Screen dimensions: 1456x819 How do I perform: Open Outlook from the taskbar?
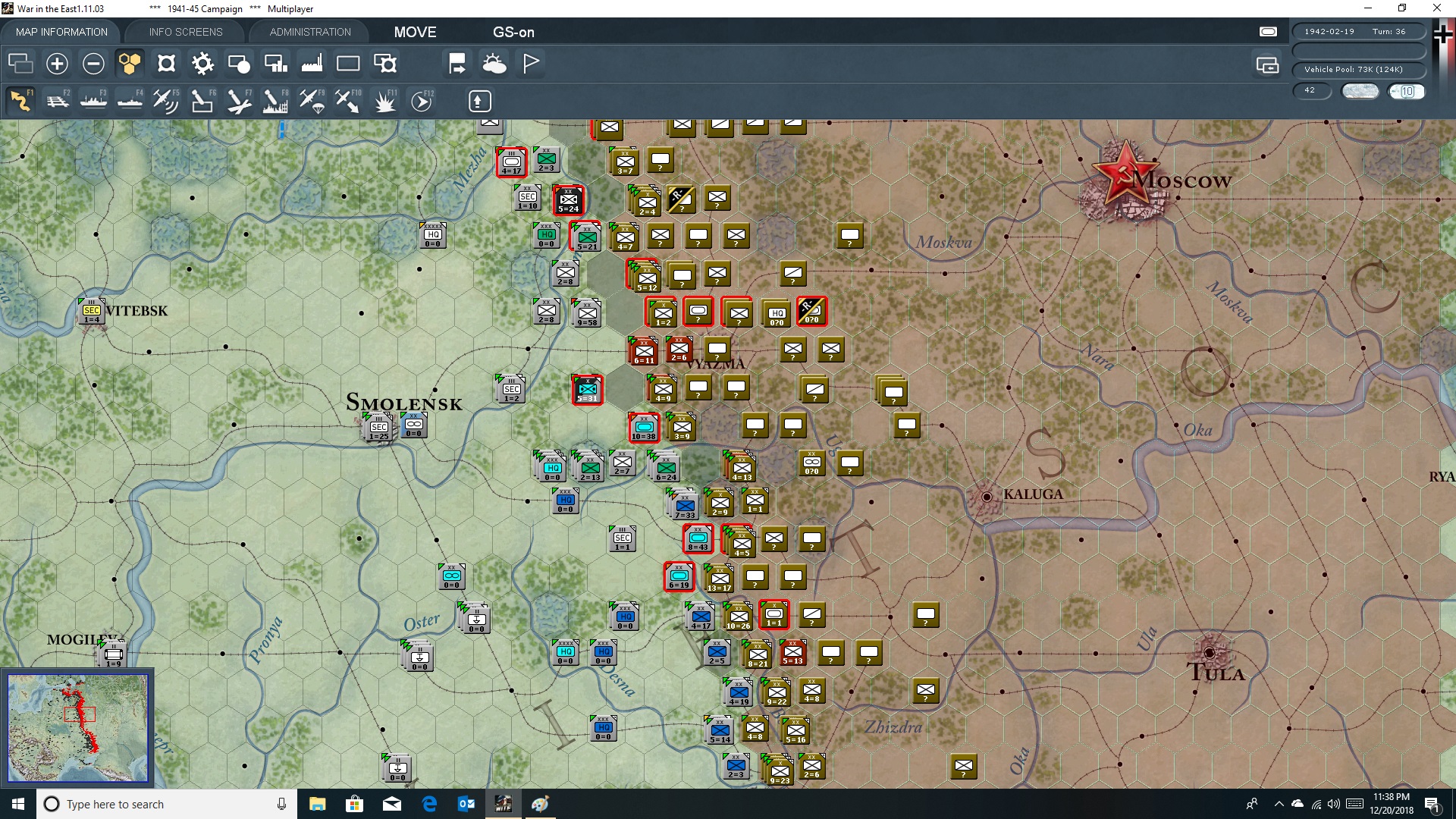[466, 804]
